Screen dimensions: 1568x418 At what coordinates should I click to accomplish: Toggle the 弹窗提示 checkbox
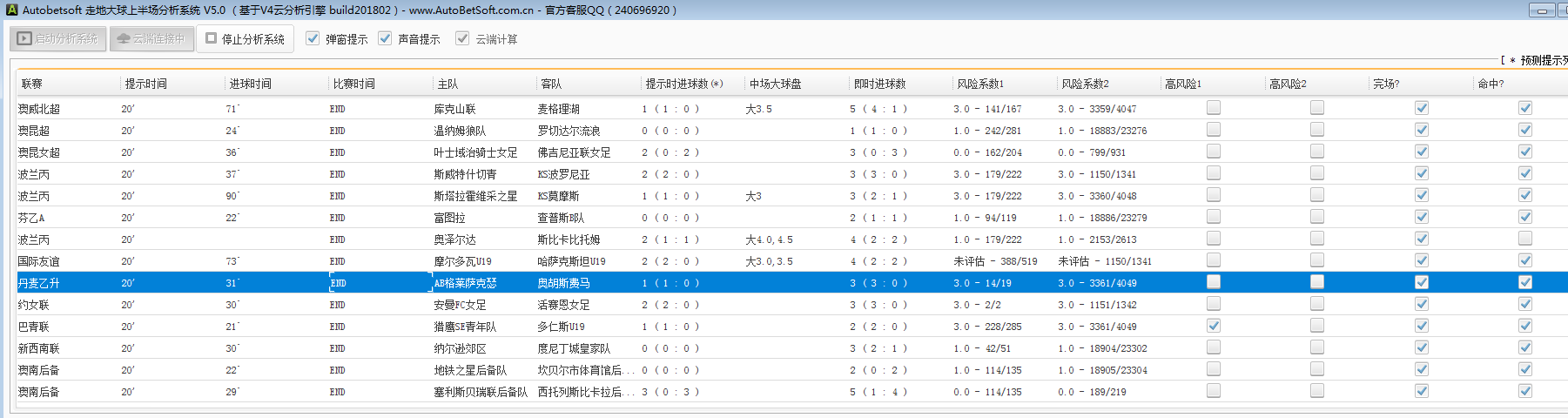click(x=313, y=39)
